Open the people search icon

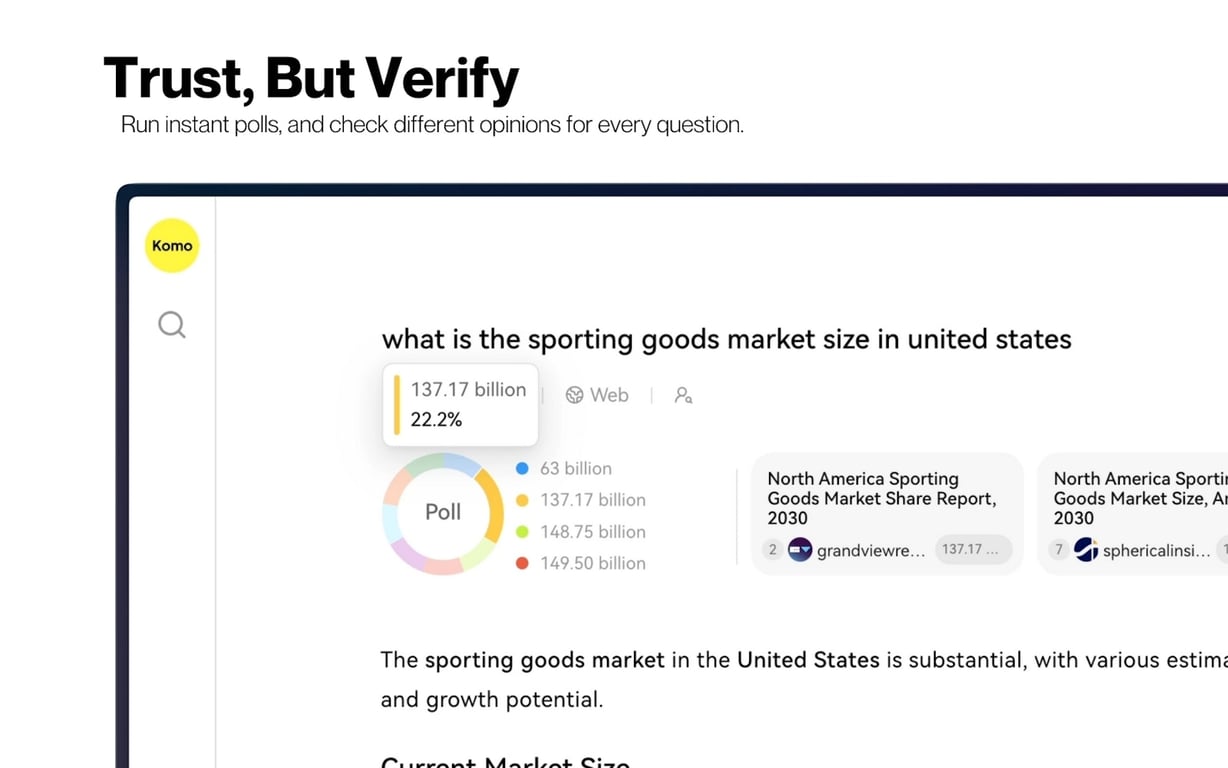pyautogui.click(x=683, y=395)
